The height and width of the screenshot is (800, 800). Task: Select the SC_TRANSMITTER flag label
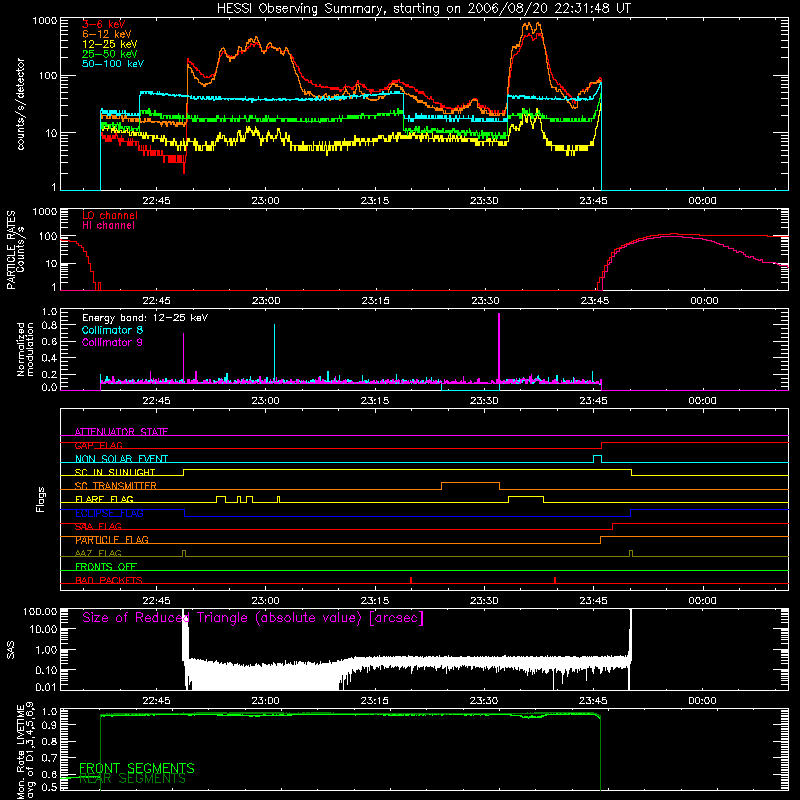click(x=116, y=486)
